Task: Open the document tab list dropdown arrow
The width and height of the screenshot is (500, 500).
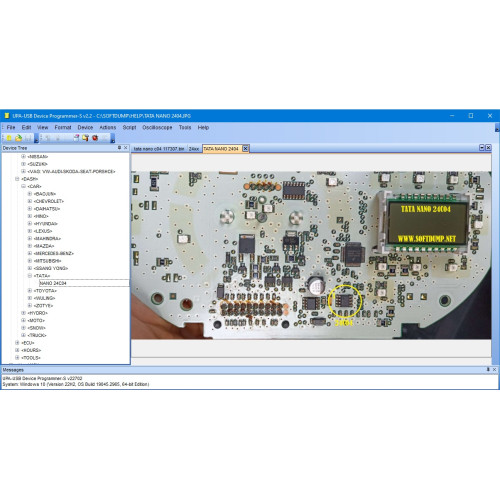Action: tap(482, 147)
